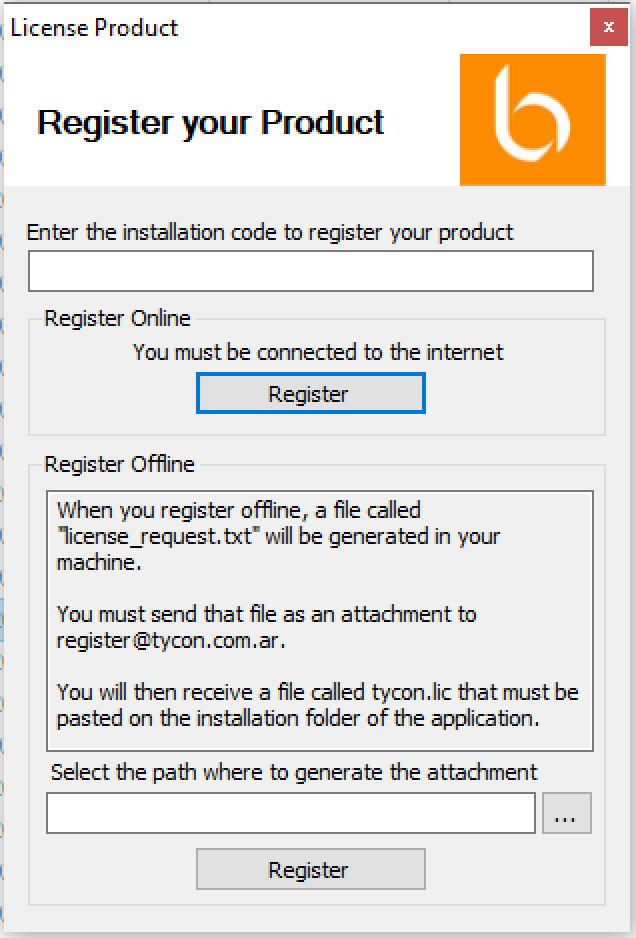Click the connected to the internet notice
636x938 pixels.
(x=318, y=352)
